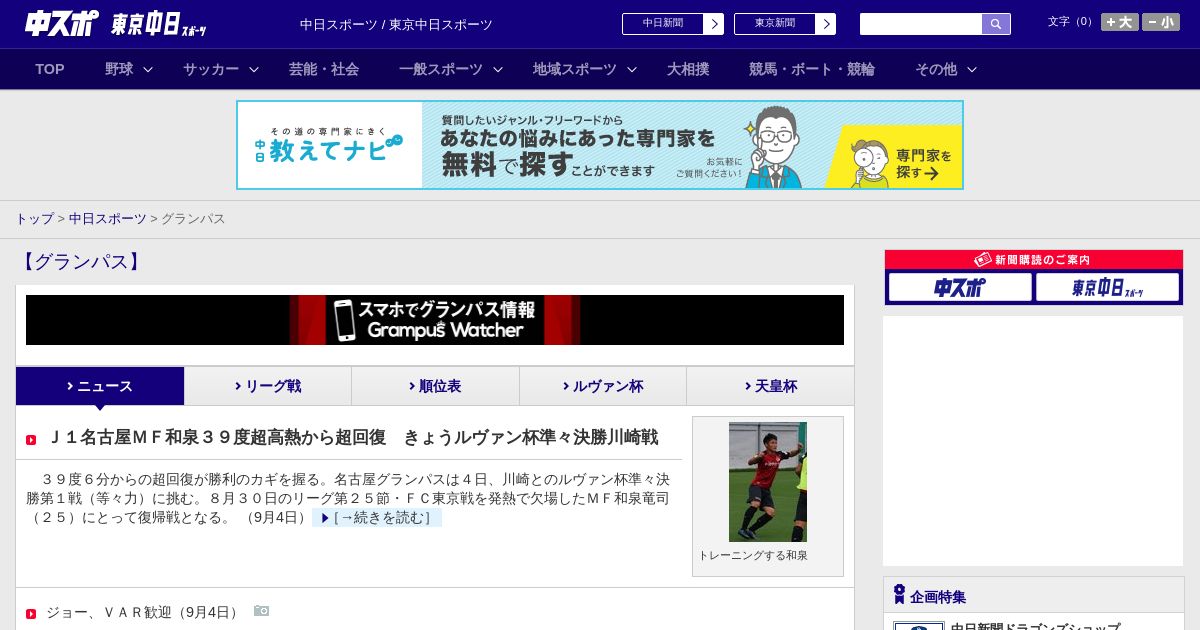
Task: Select 天皇杯 tab
Action: (x=770, y=386)
